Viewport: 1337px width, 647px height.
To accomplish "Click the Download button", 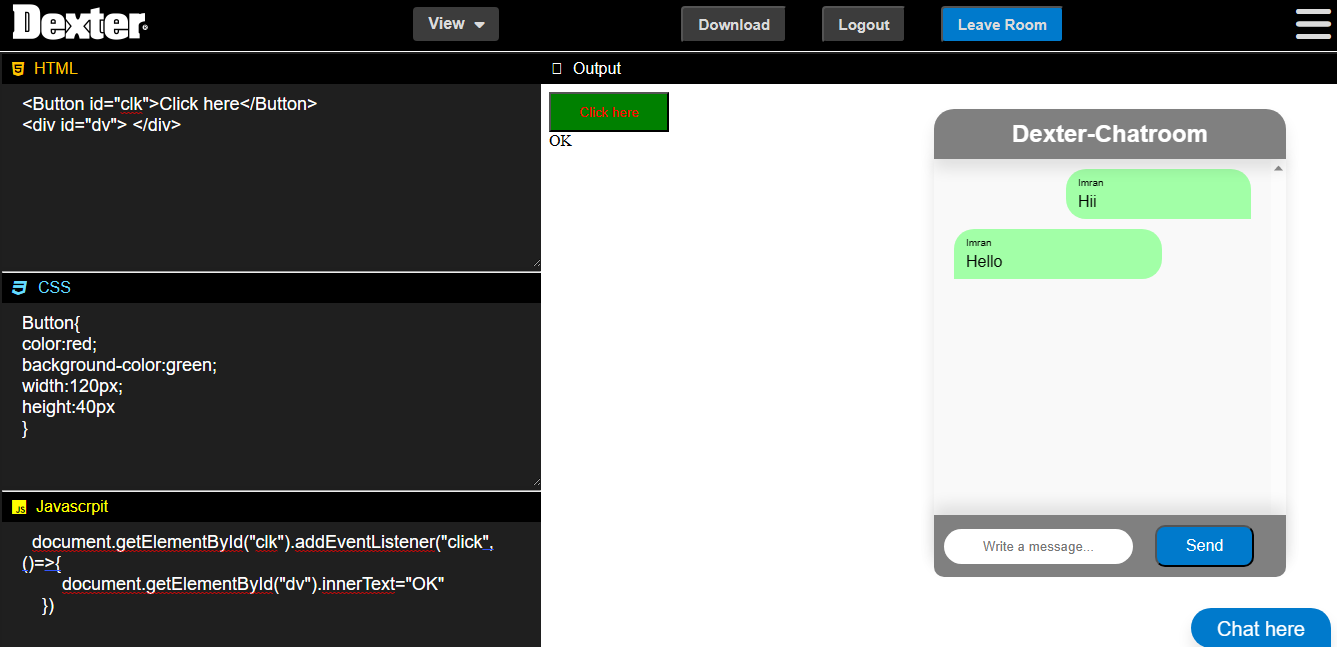I will click(x=734, y=25).
